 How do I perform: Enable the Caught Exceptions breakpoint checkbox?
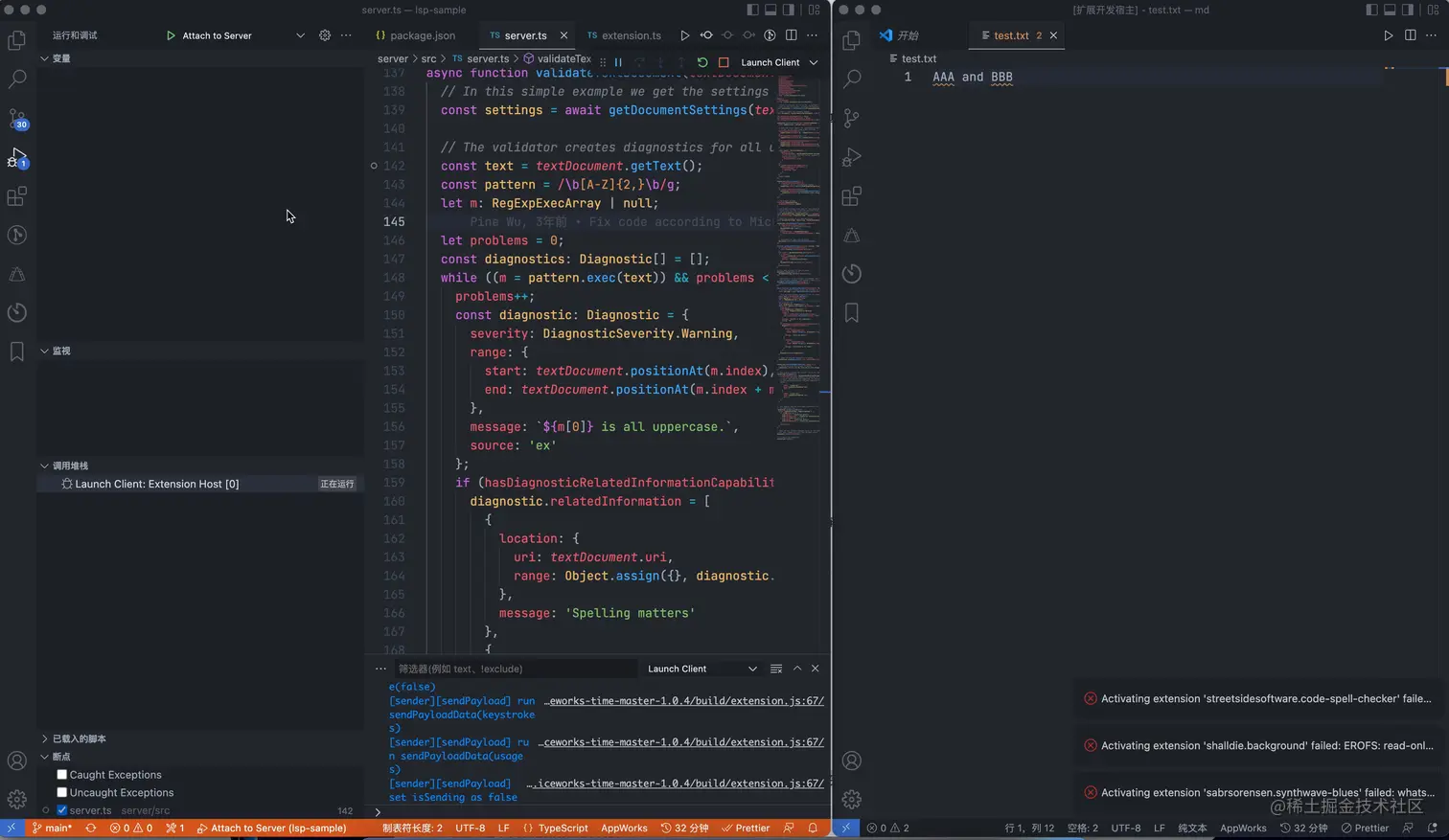62,775
